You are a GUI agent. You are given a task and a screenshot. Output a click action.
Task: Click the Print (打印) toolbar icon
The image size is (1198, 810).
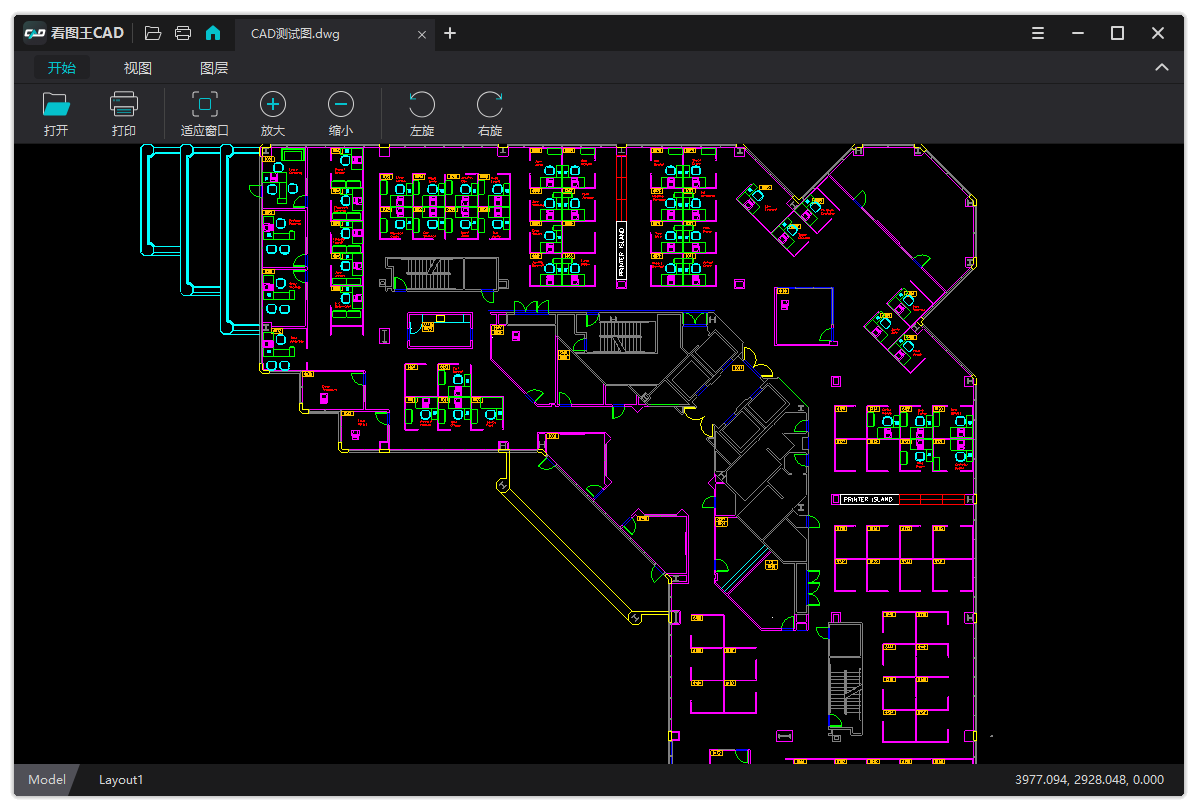click(x=124, y=104)
